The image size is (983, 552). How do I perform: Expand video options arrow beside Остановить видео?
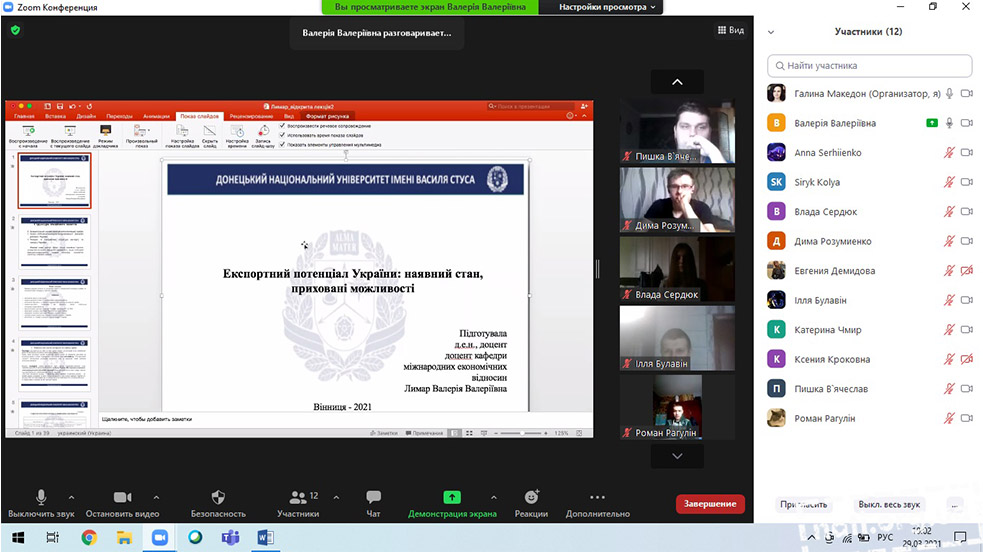[x=156, y=497]
